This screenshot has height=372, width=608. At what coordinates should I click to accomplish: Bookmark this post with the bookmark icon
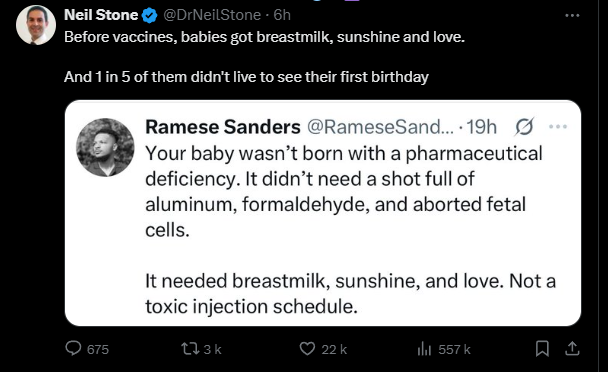542,348
